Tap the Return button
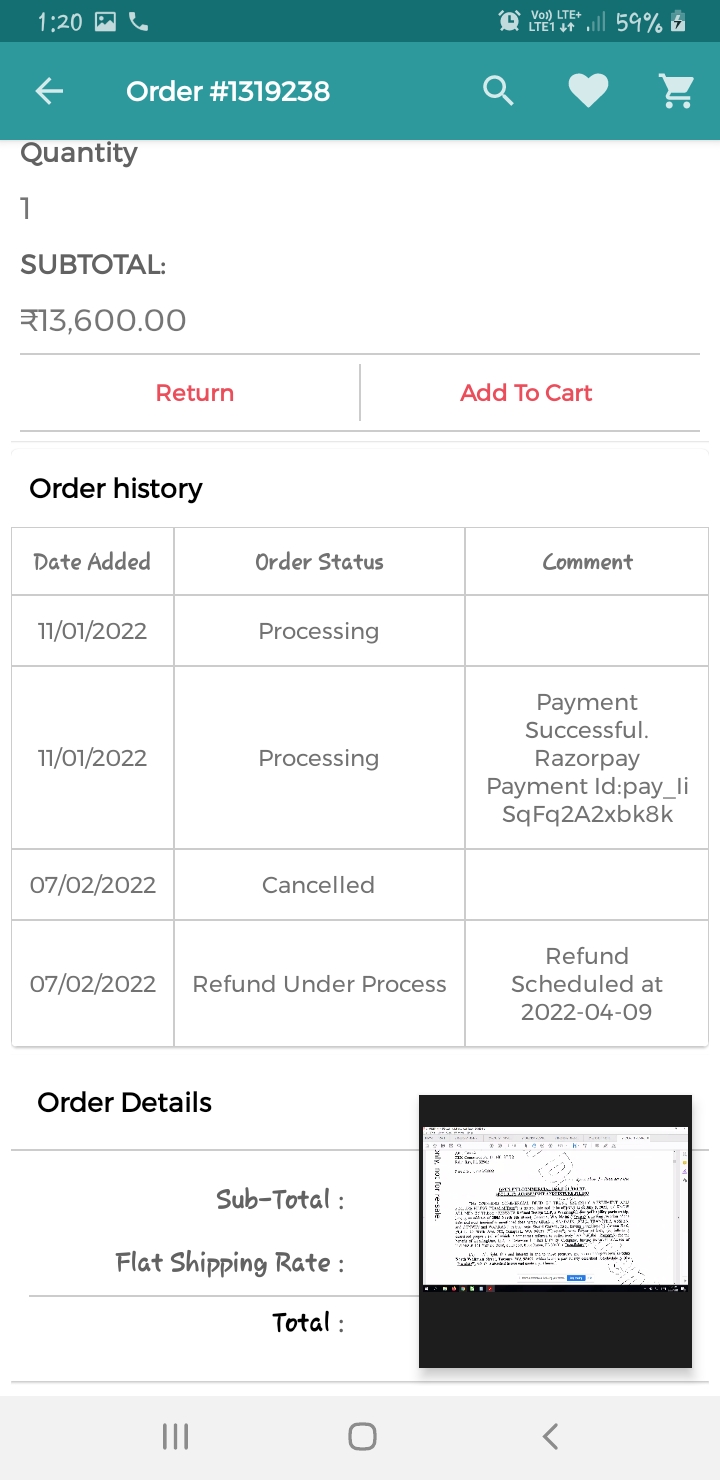The width and height of the screenshot is (720, 1480). (x=195, y=393)
